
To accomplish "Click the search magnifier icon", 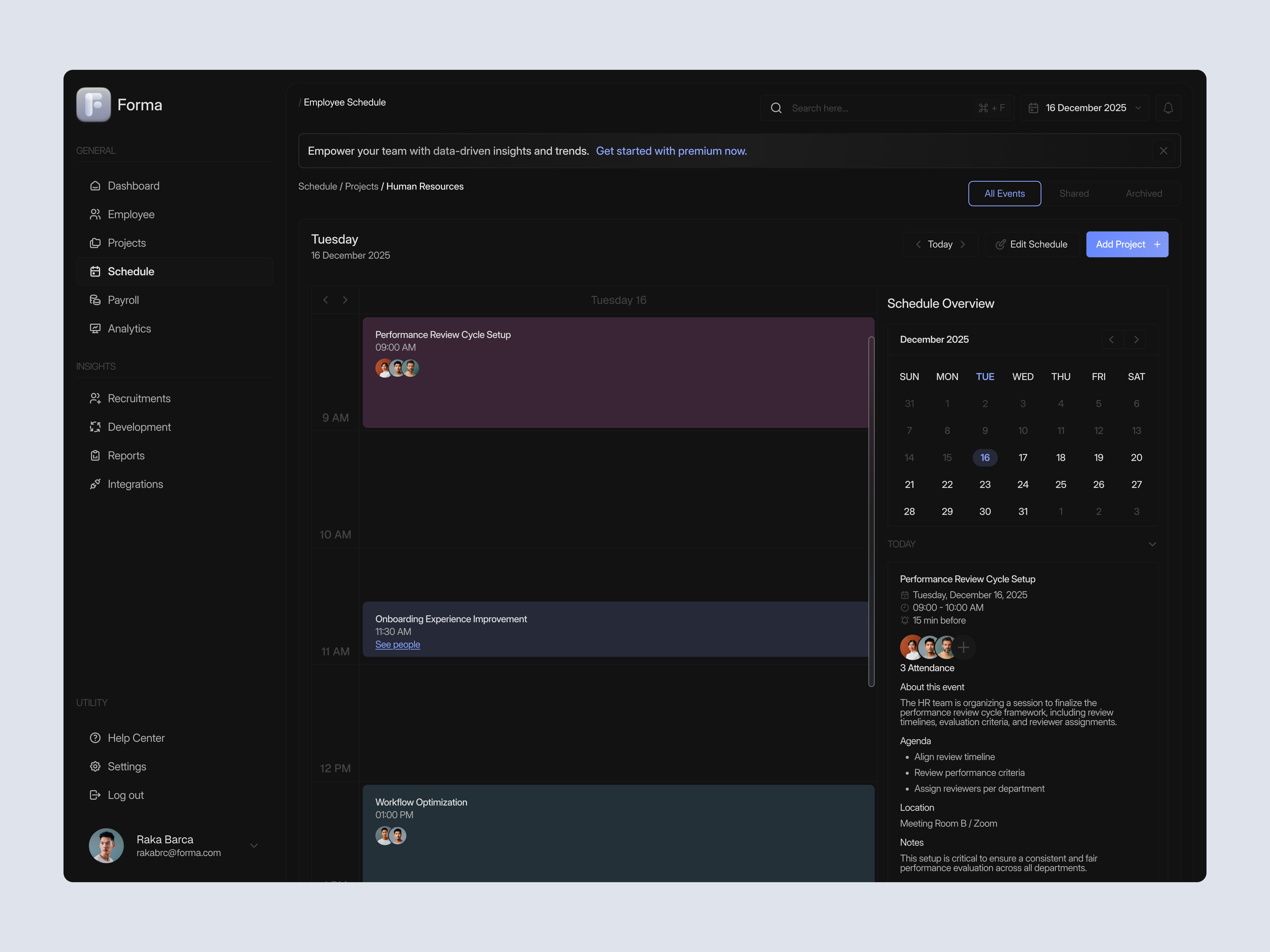I will tap(776, 107).
